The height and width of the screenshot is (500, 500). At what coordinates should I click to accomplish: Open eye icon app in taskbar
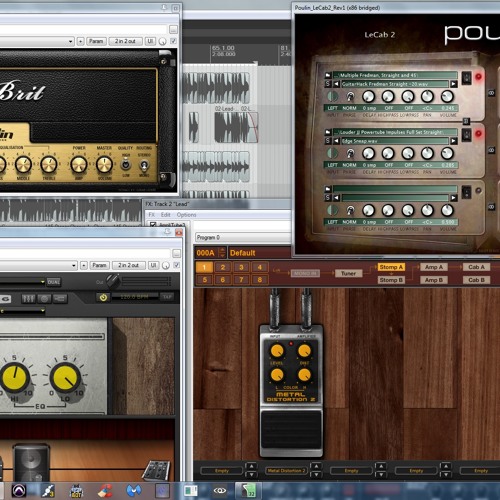click(x=220, y=490)
